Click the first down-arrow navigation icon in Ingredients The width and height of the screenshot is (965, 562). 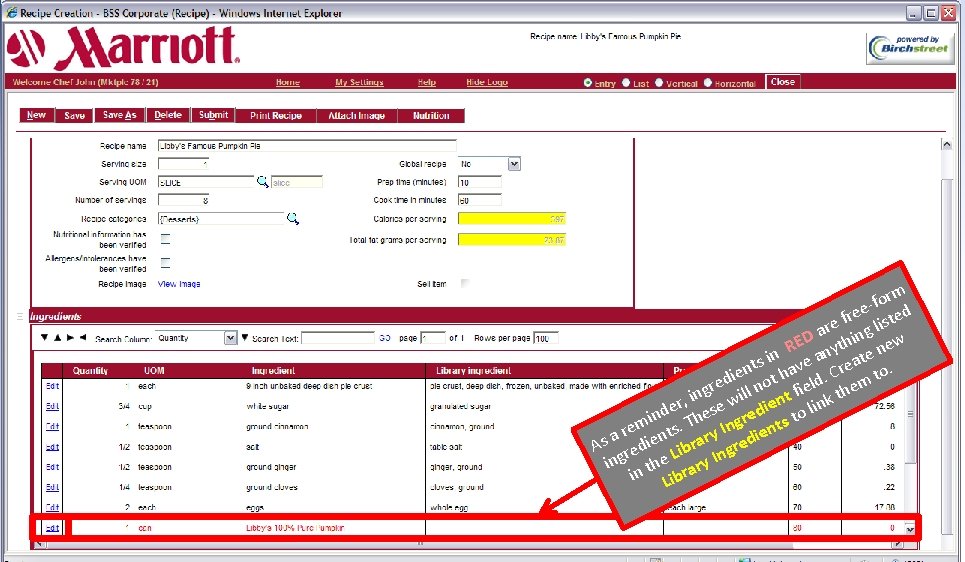point(44,337)
